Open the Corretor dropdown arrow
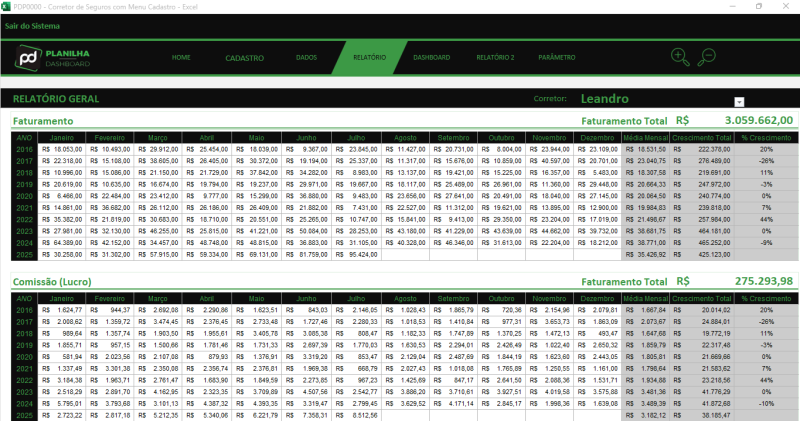This screenshot has width=800, height=421. [x=739, y=102]
